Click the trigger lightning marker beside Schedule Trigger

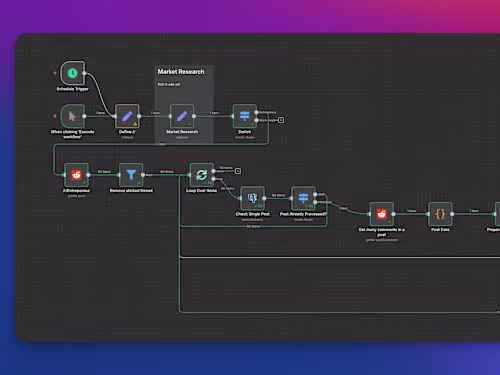[55, 73]
